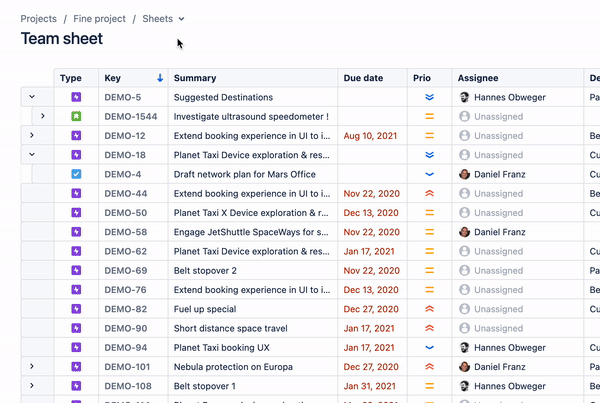Click the blue task checkbox icon for DEMO-4
600x403 pixels.
[x=76, y=174]
